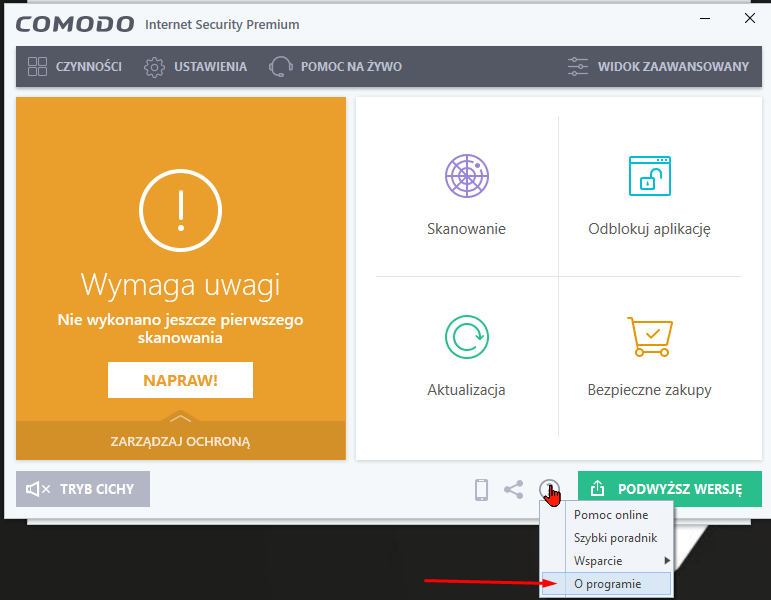Click the Skanowanie radar icon

tap(467, 176)
